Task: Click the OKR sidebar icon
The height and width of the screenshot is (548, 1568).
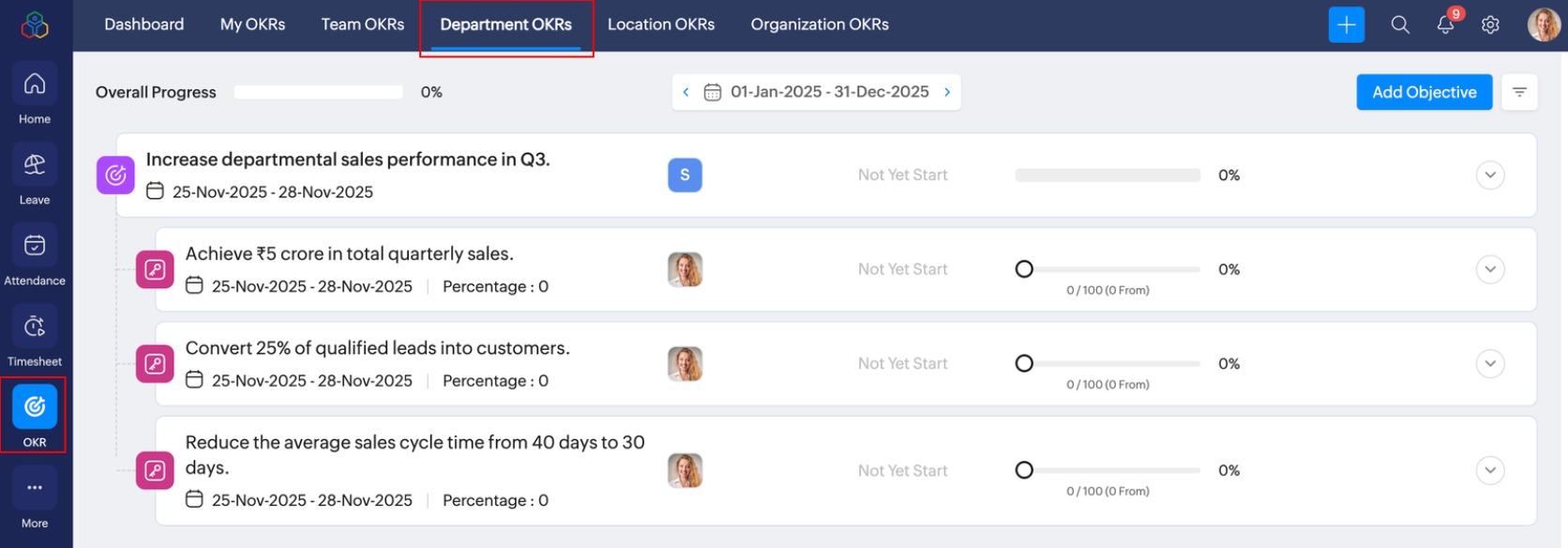Action: click(35, 408)
